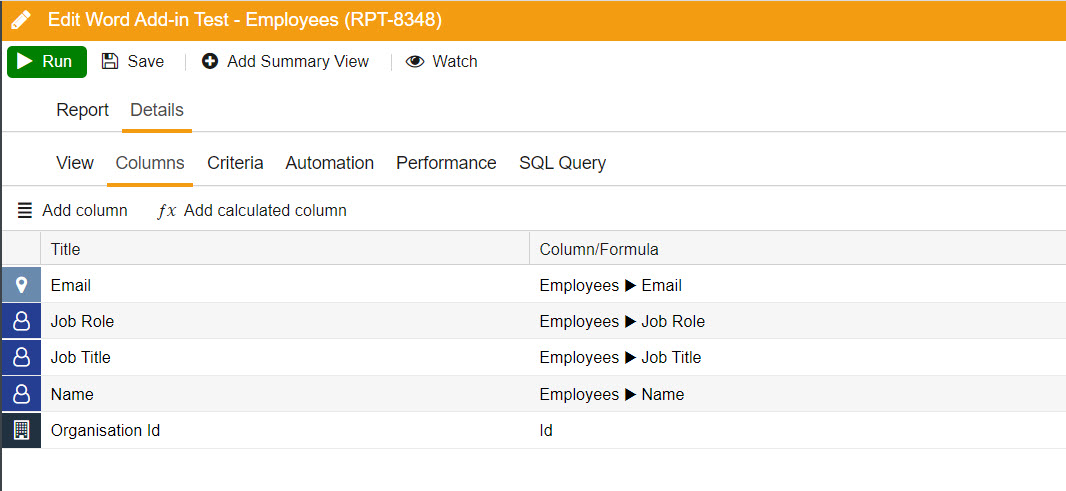The height and width of the screenshot is (491, 1066).
Task: Click the person icon beside Job Title
Action: (21, 357)
